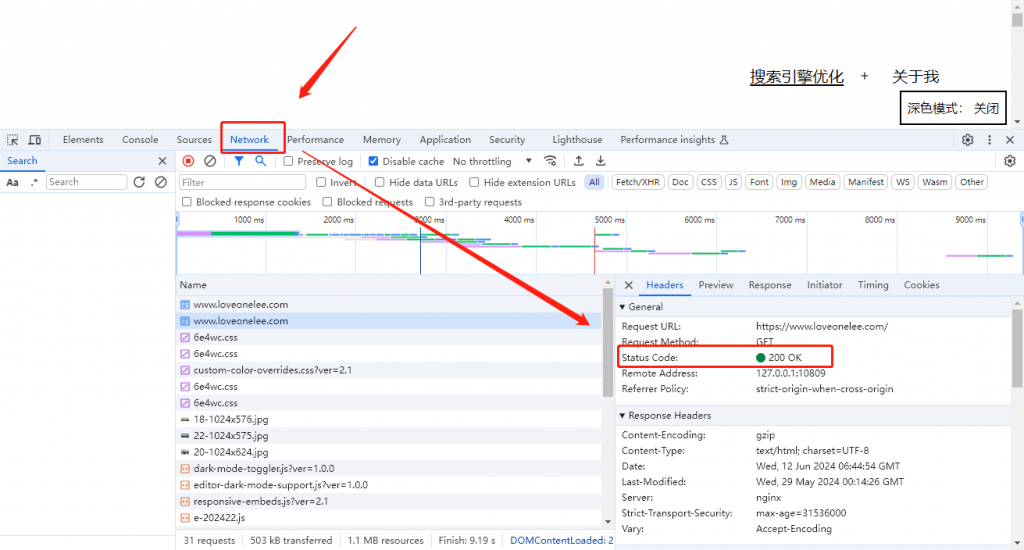Toggle the device toolbar icon

[x=35, y=140]
